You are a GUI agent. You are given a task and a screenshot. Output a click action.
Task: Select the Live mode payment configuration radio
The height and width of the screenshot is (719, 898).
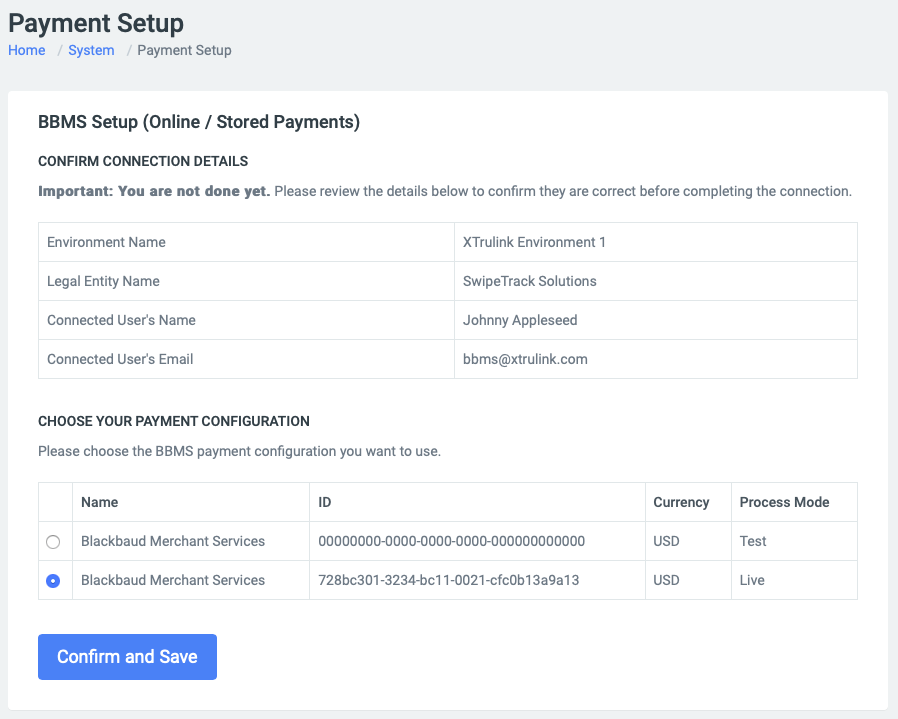click(x=53, y=580)
